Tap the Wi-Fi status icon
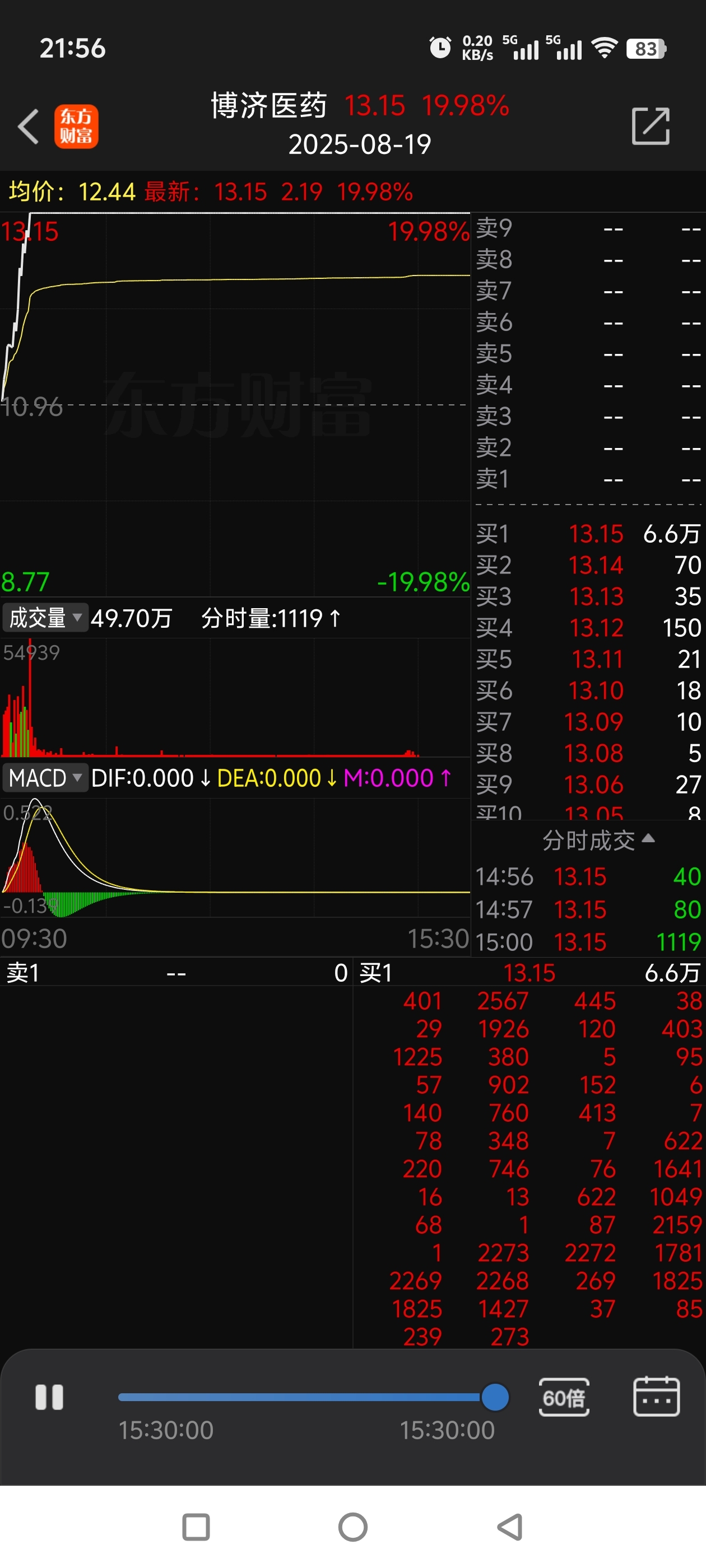 604,48
